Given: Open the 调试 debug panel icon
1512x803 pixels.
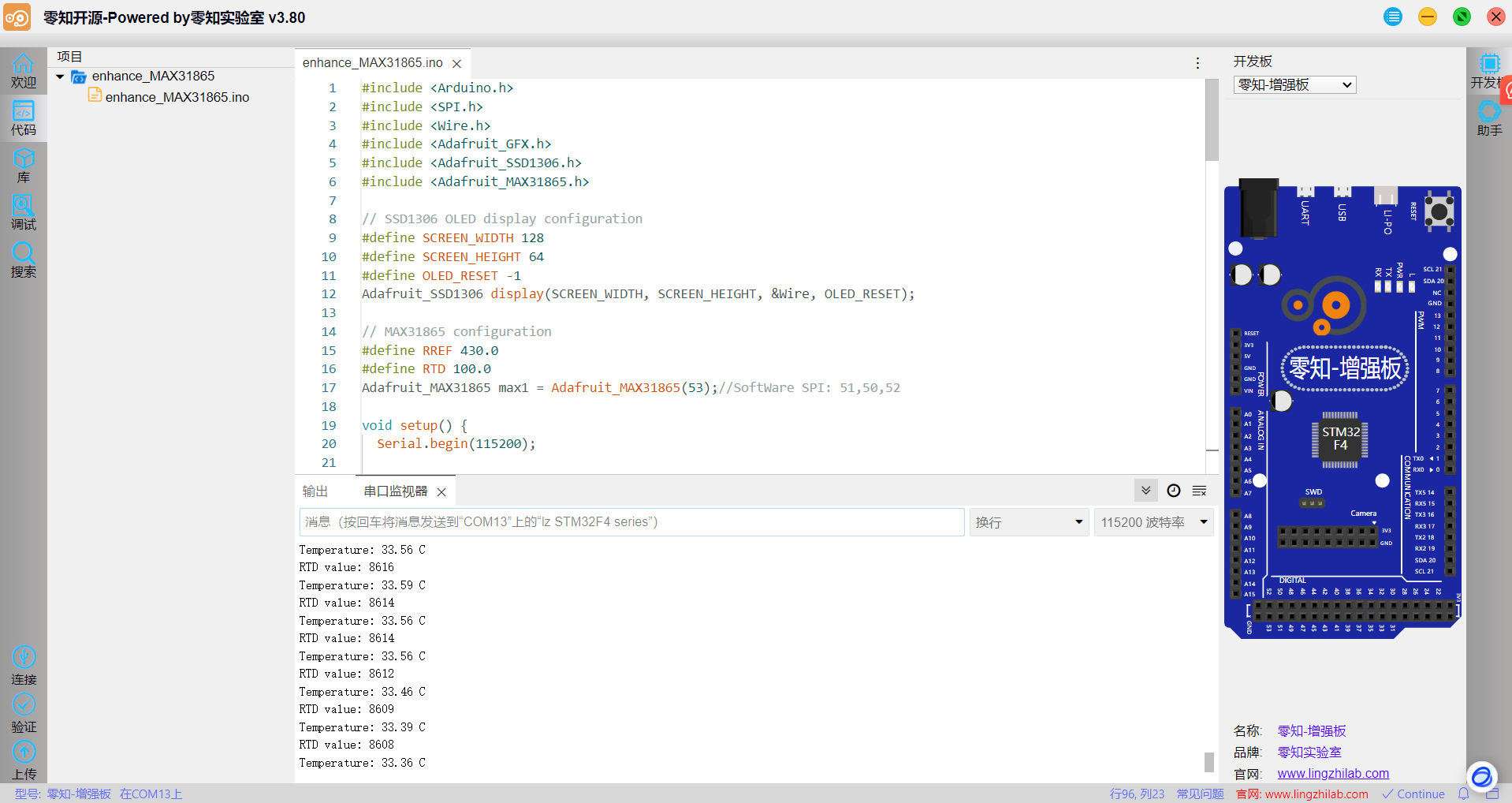Looking at the screenshot, I should click(23, 213).
